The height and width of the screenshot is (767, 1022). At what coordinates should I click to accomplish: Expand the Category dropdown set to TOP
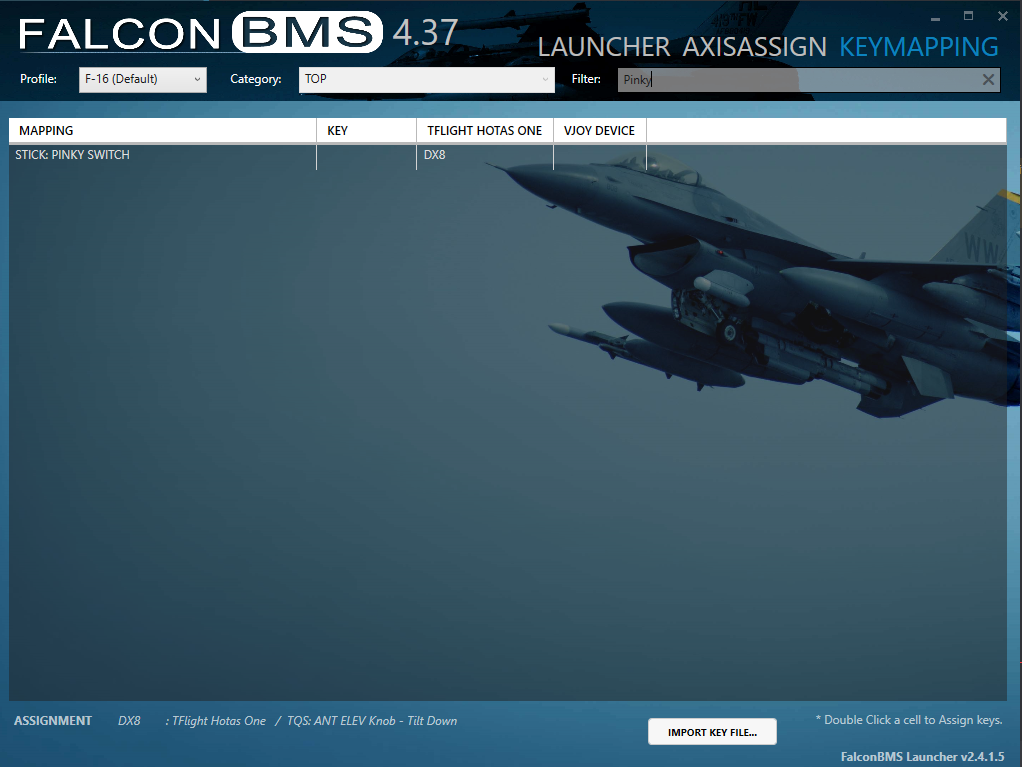click(427, 80)
